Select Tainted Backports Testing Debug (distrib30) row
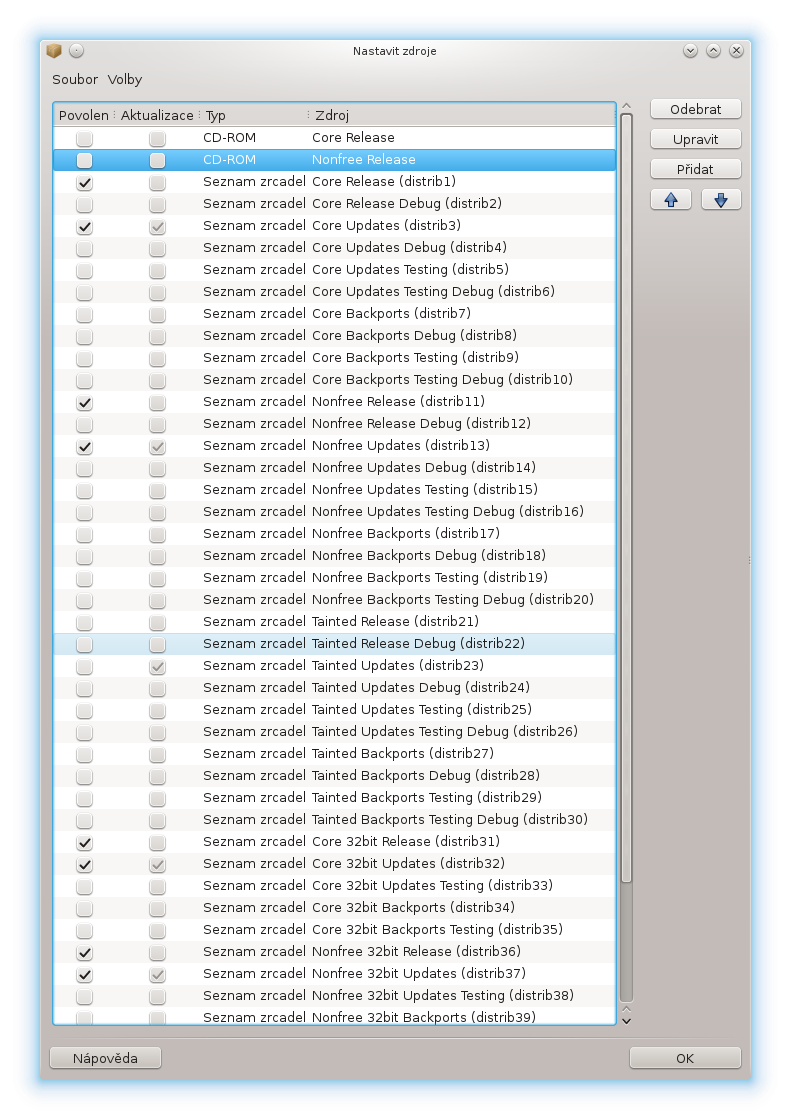791x1120 pixels. click(x=334, y=820)
